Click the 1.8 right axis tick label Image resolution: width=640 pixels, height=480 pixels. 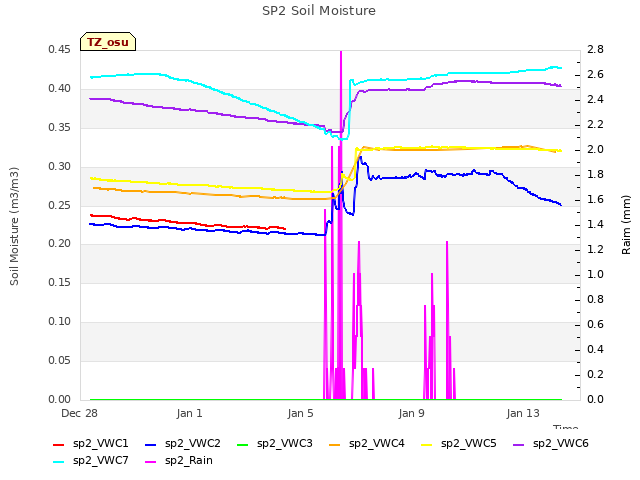(595, 175)
